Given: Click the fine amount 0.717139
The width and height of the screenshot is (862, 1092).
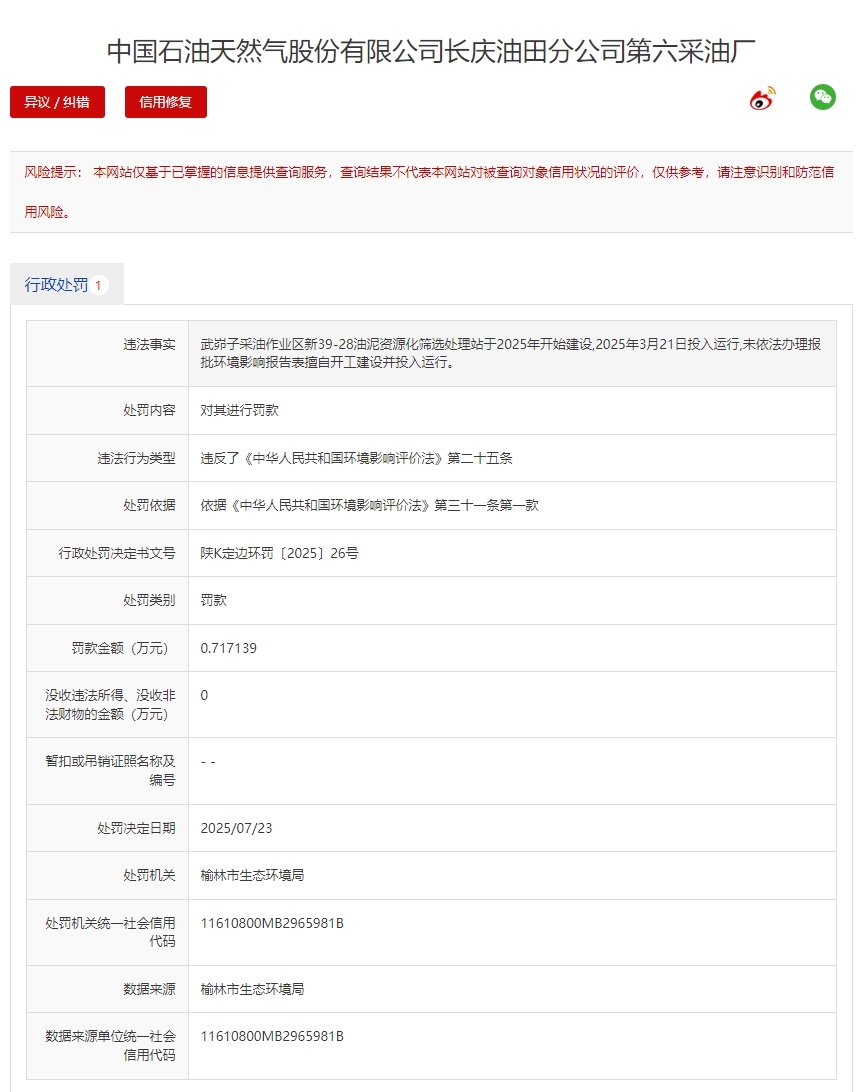Looking at the screenshot, I should coord(228,648).
